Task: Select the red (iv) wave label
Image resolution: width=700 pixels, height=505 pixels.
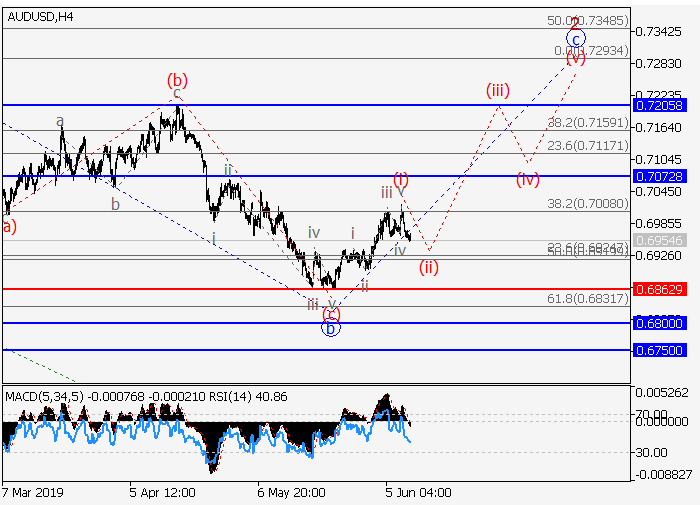Action: 528,180
